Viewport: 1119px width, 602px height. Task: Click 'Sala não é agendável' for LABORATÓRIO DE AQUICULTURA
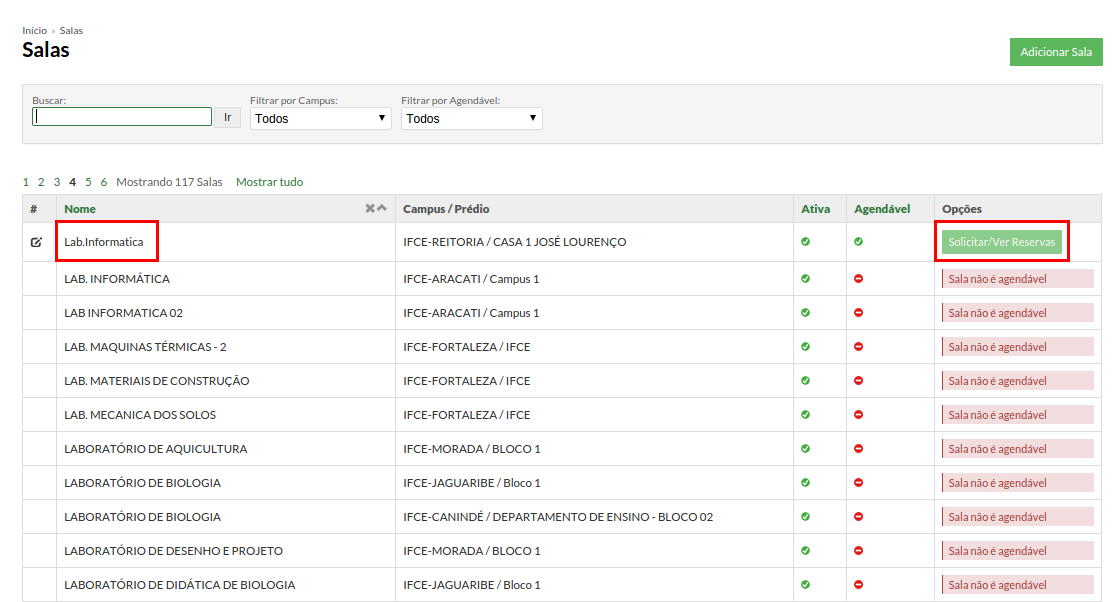pos(1018,449)
